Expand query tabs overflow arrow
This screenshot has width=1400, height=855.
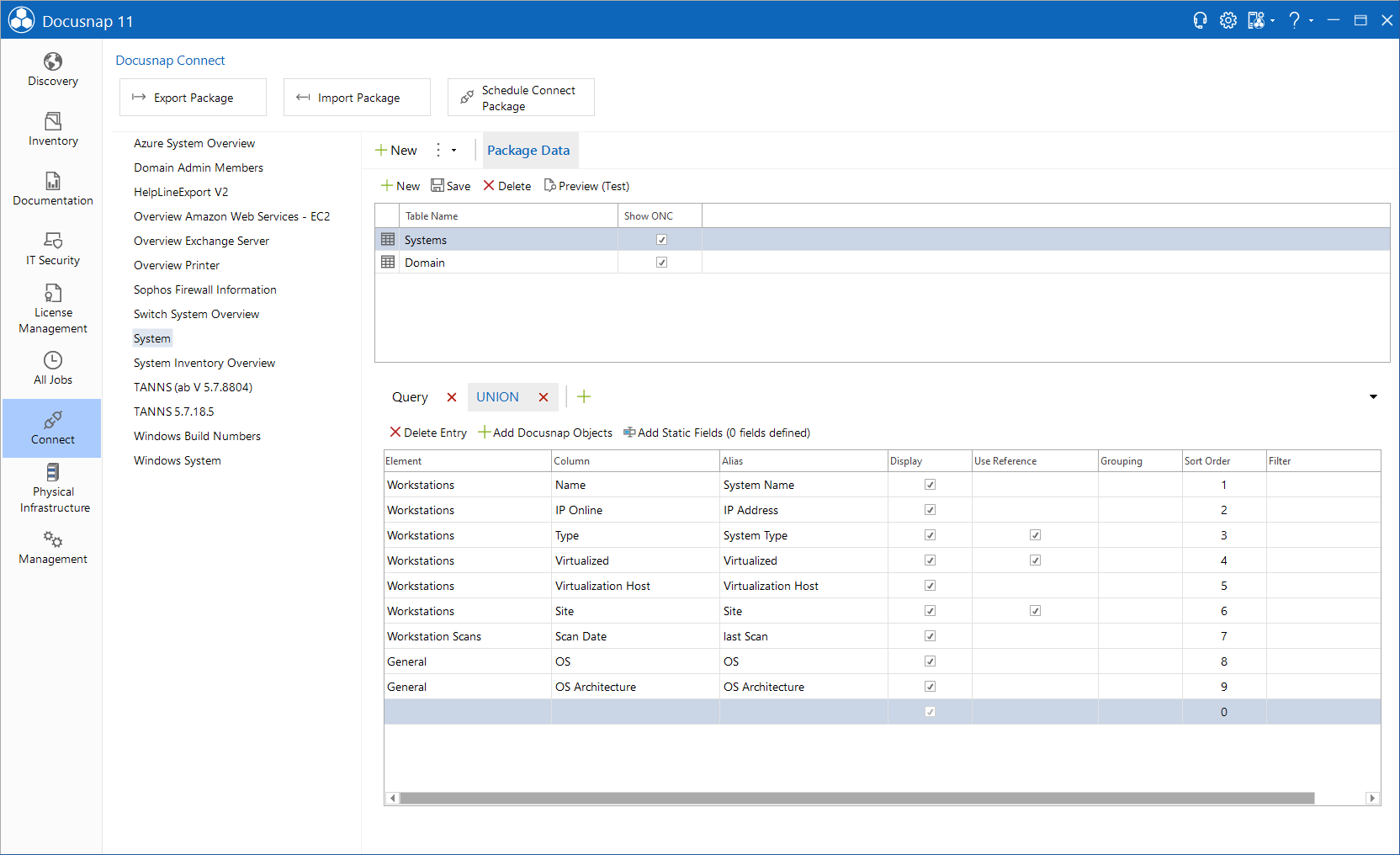(1373, 397)
